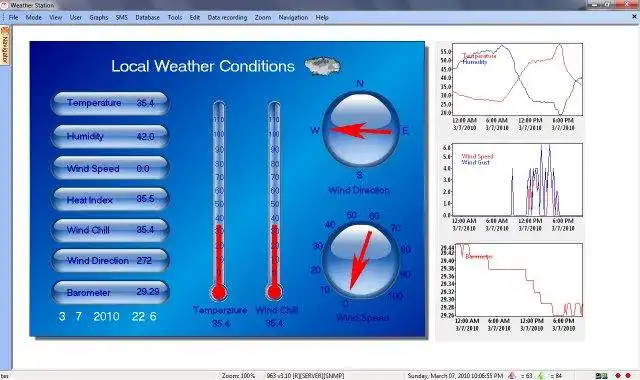This screenshot has width=640, height=380.
Task: Open the Navigation menu
Action: tap(293, 18)
